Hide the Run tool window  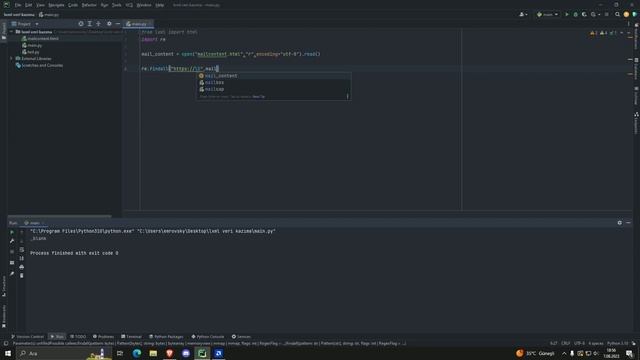click(628, 223)
